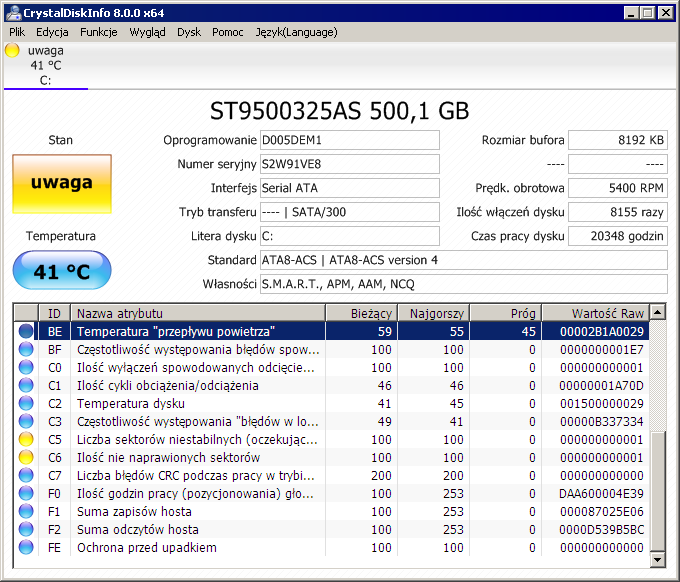The image size is (680, 582).
Task: Open the Wygląd menu
Action: (x=147, y=32)
